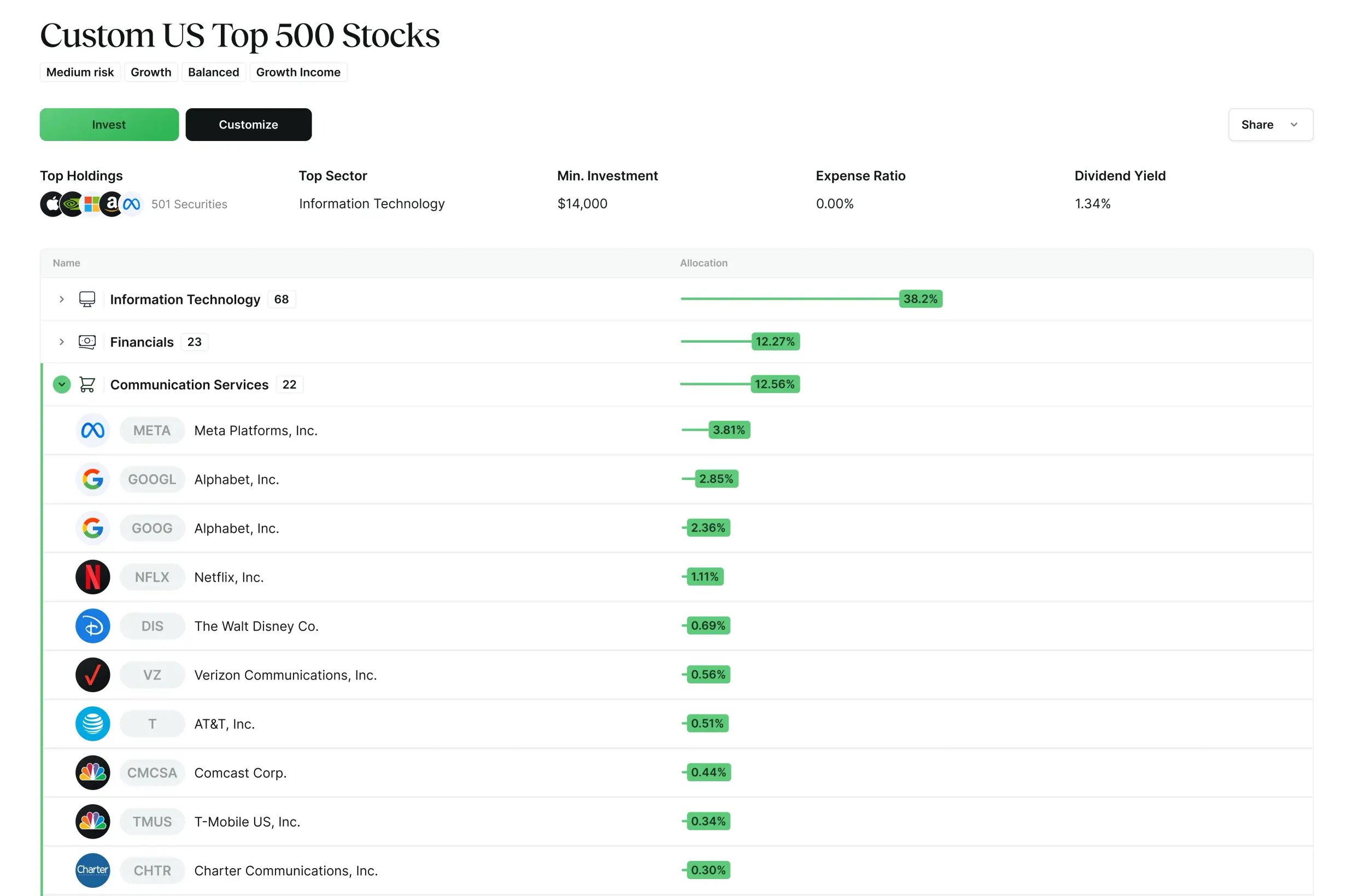Viewport: 1353px width, 896px height.
Task: Click the Financials banknote icon
Action: click(x=87, y=342)
